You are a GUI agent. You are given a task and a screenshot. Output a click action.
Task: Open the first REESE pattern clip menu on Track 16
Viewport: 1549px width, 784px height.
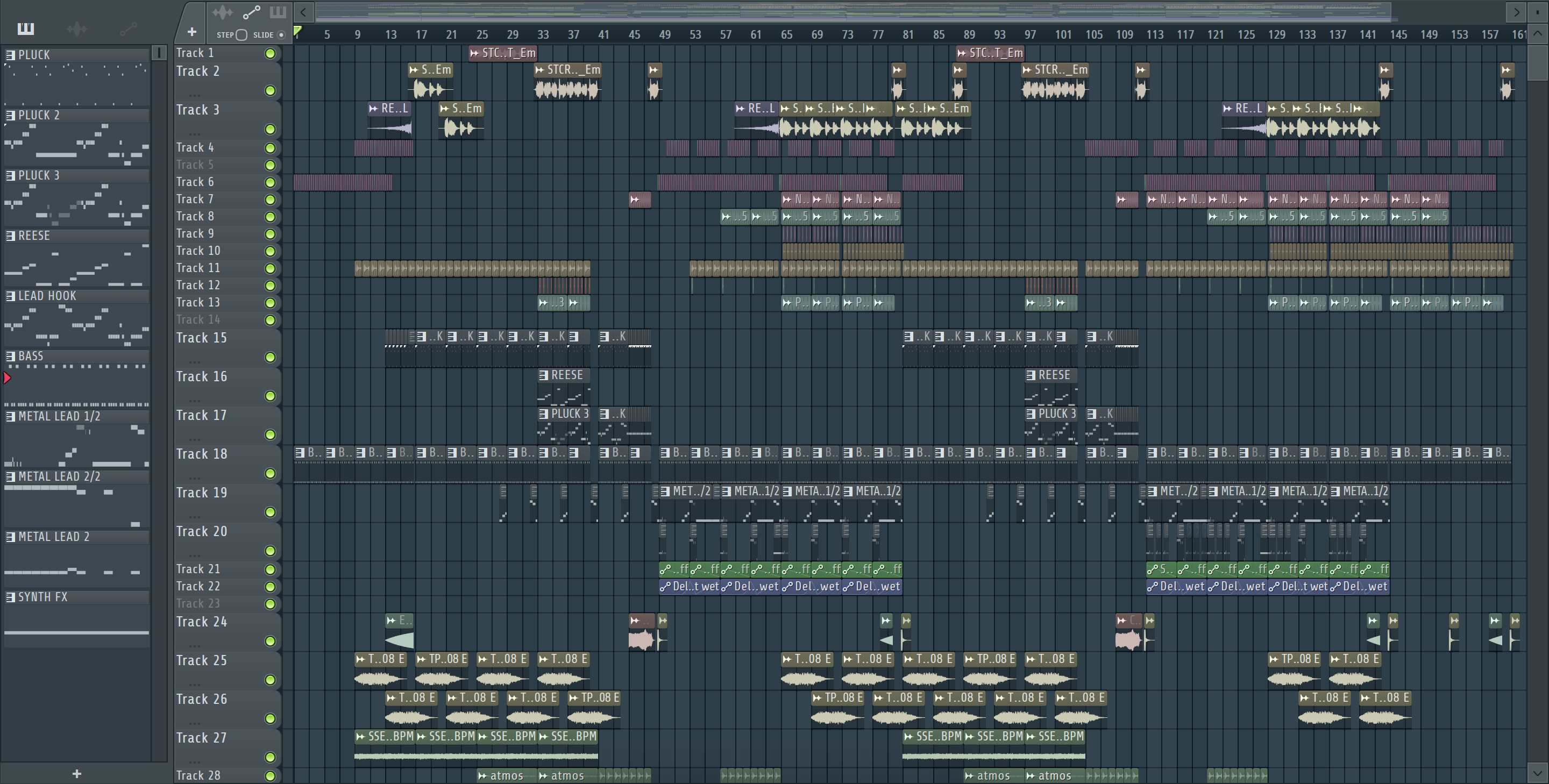(x=544, y=375)
